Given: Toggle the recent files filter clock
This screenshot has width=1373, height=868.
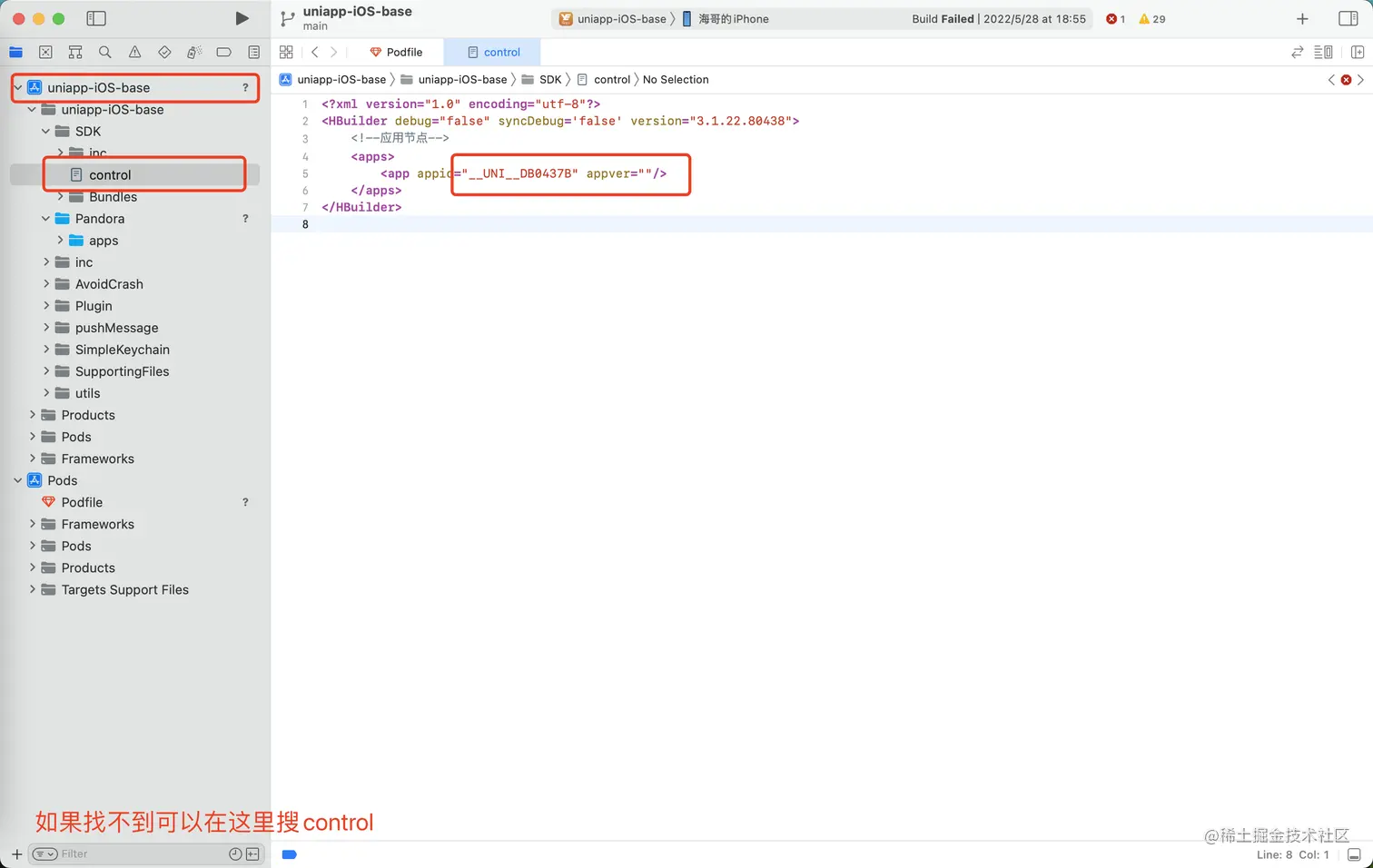Looking at the screenshot, I should (x=235, y=853).
